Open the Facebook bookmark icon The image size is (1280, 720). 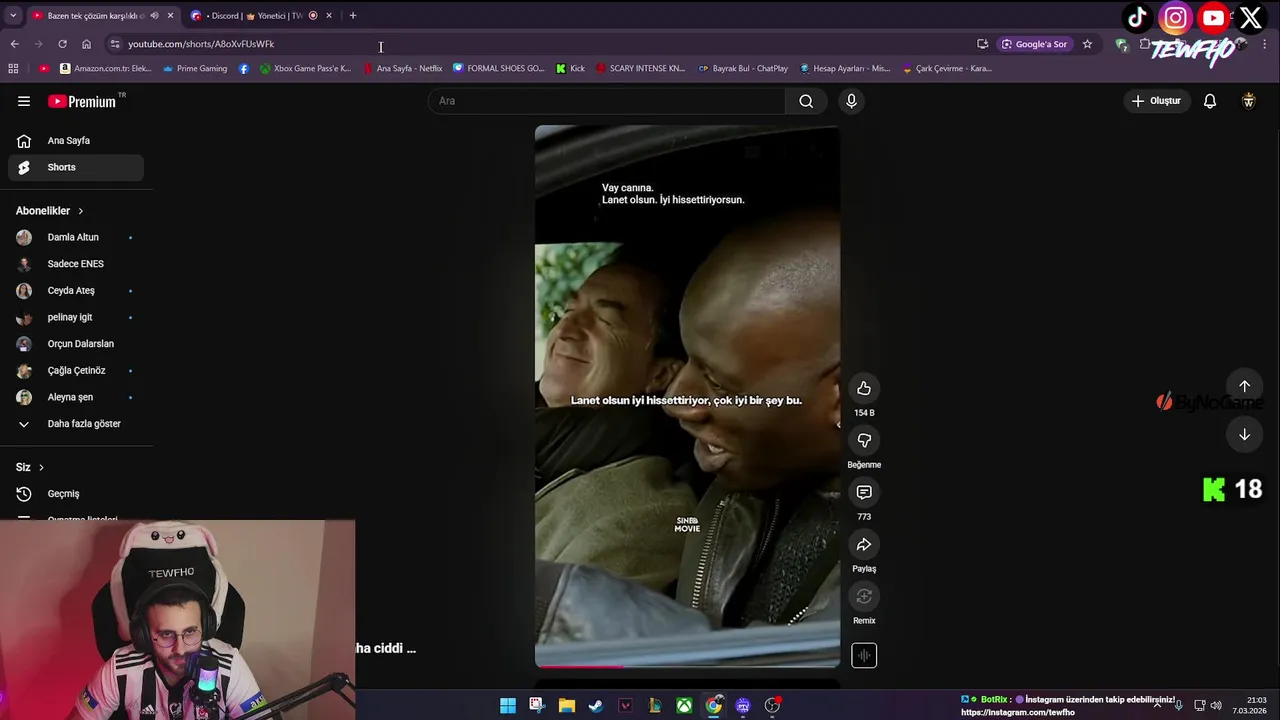click(243, 69)
